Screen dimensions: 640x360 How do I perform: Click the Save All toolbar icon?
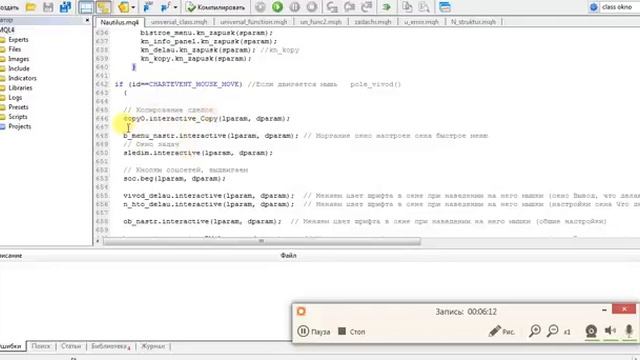coord(65,7)
